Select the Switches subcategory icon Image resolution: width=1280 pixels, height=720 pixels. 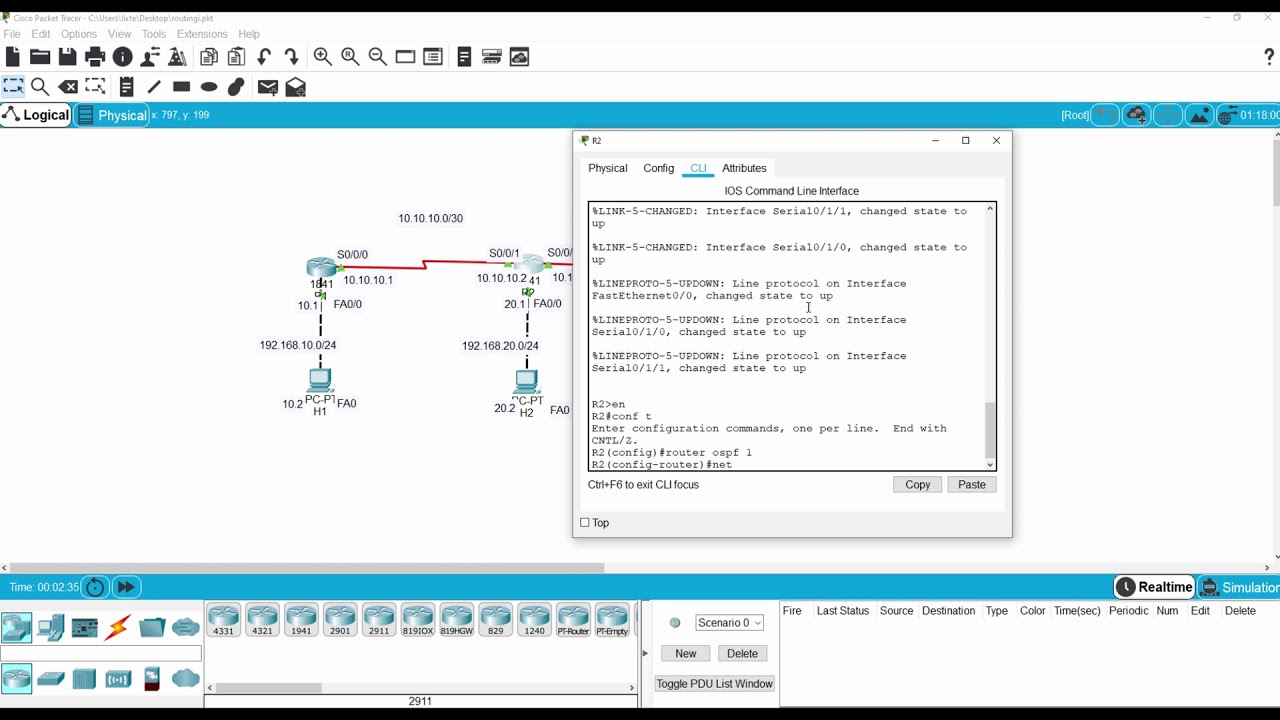pos(50,680)
